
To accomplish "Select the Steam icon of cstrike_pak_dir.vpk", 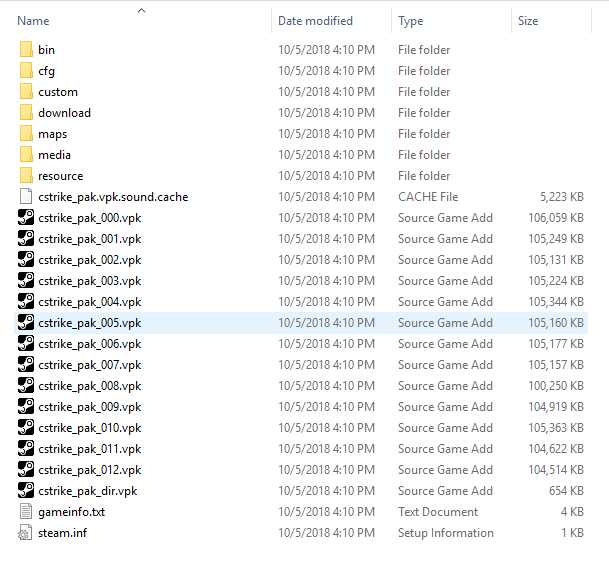I will coord(26,491).
